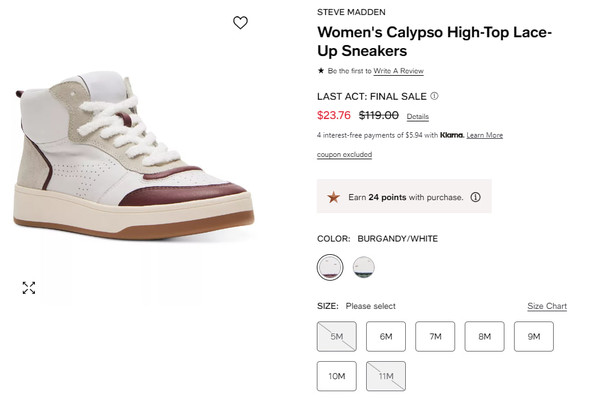Select the unavailable 11M size
This screenshot has height=399, width=600.
[x=386, y=376]
